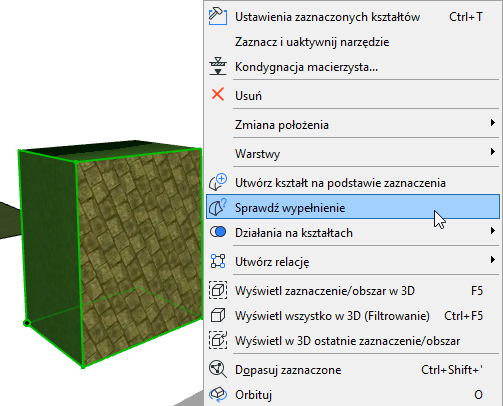Expand Warstwy submenu arrow
Image resolution: width=503 pixels, height=406 pixels.
(493, 152)
